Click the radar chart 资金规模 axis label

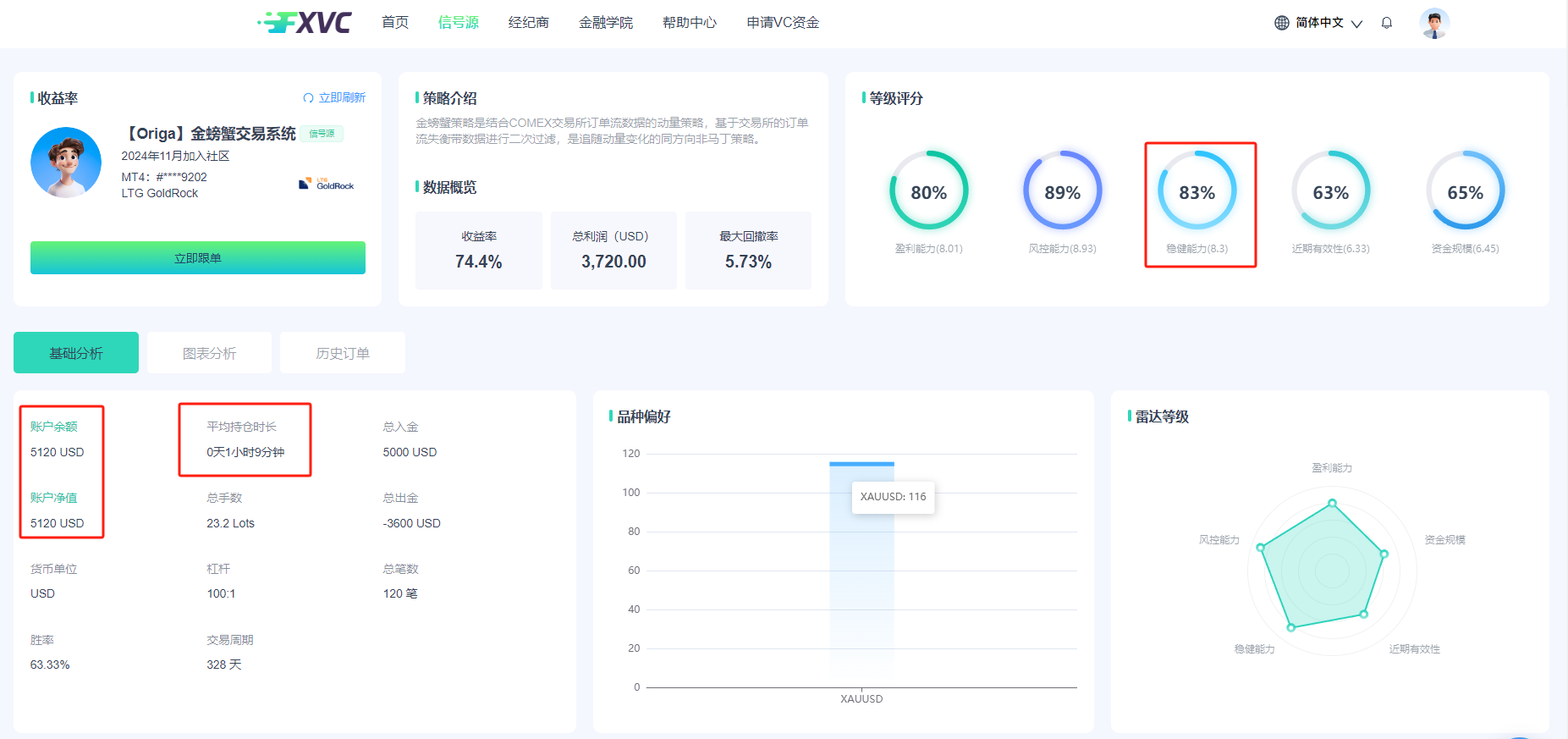tap(1444, 540)
